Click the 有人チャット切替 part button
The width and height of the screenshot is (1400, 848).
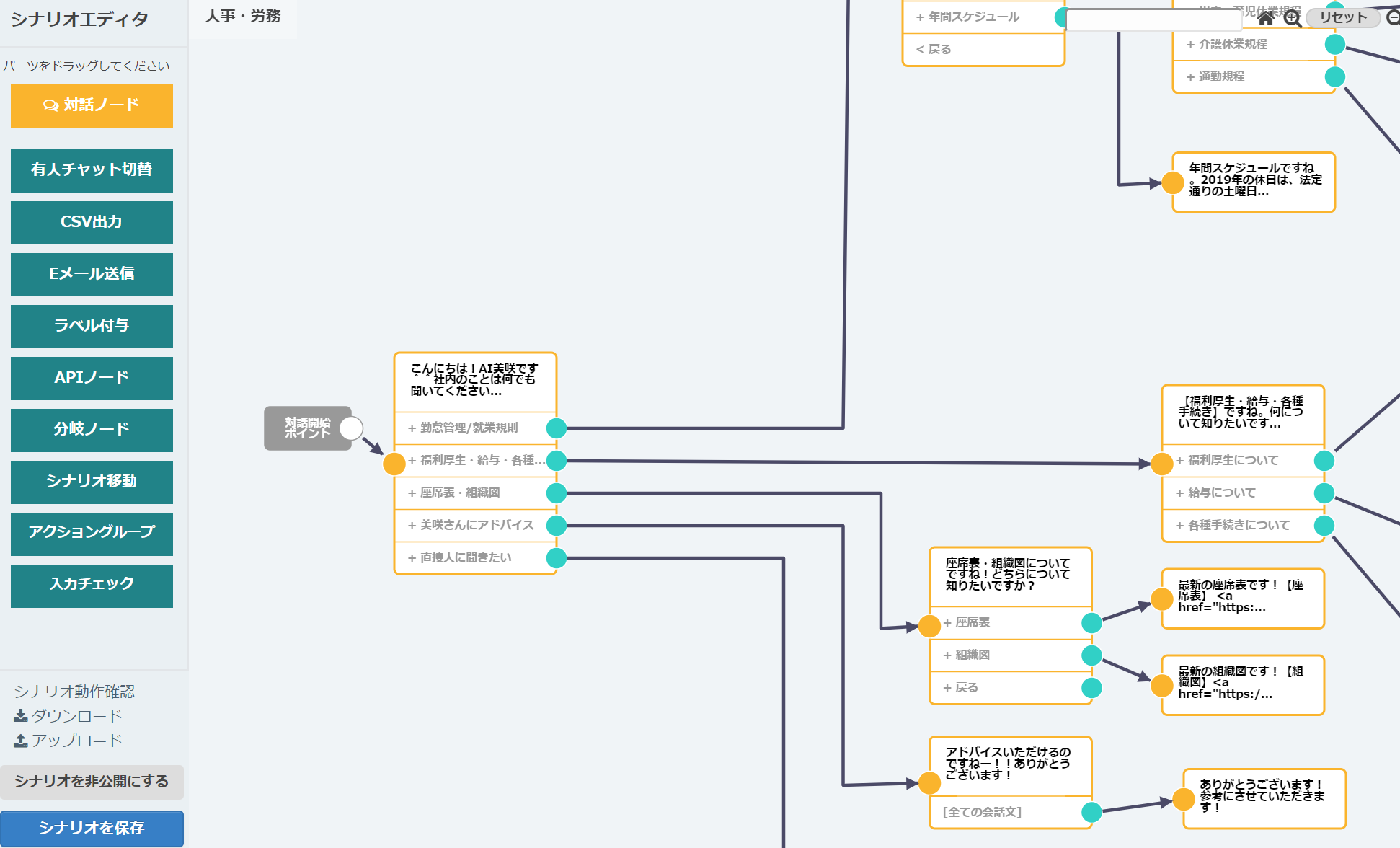[x=92, y=170]
